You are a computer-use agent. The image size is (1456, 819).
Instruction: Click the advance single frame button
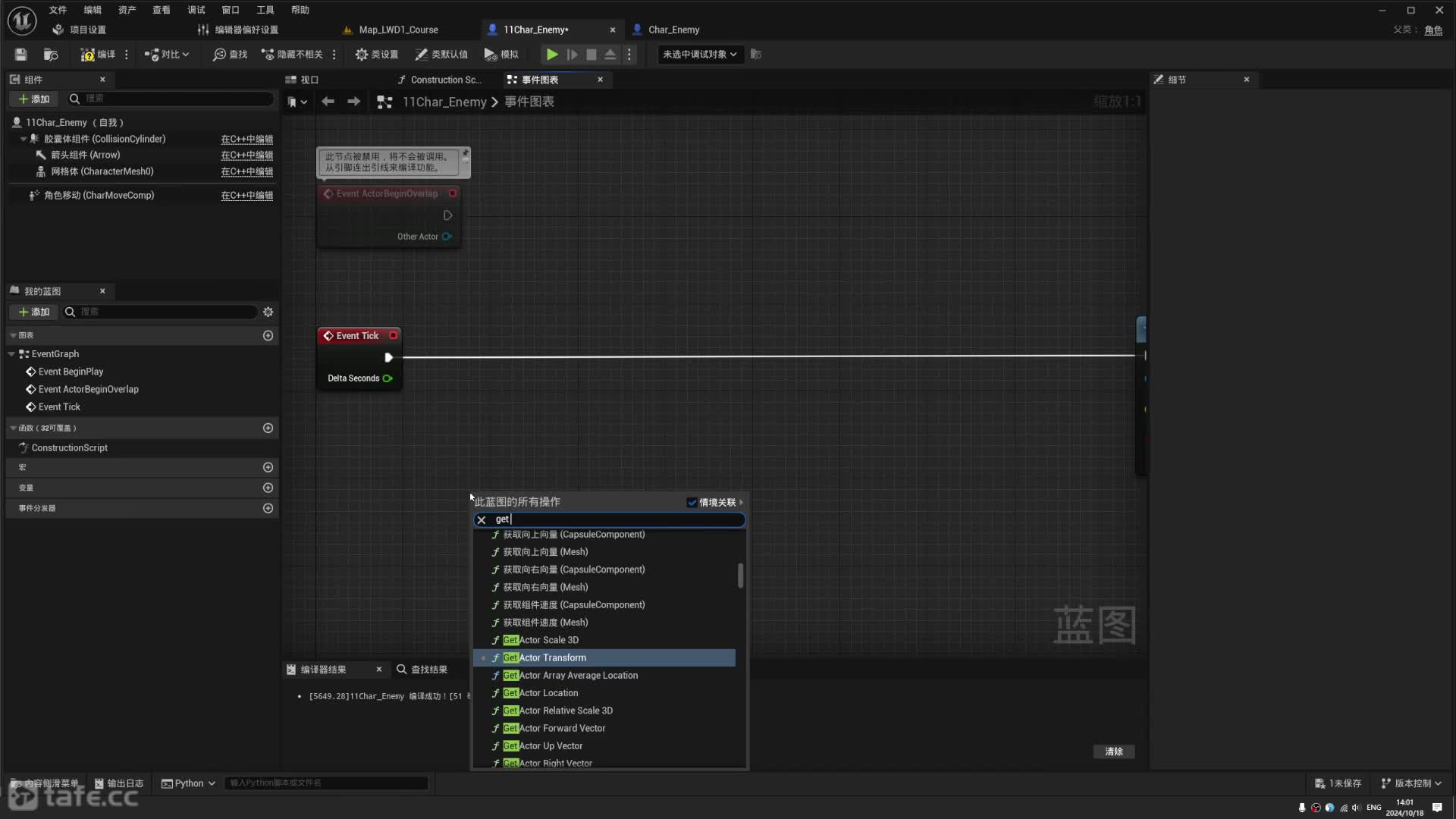(x=573, y=54)
